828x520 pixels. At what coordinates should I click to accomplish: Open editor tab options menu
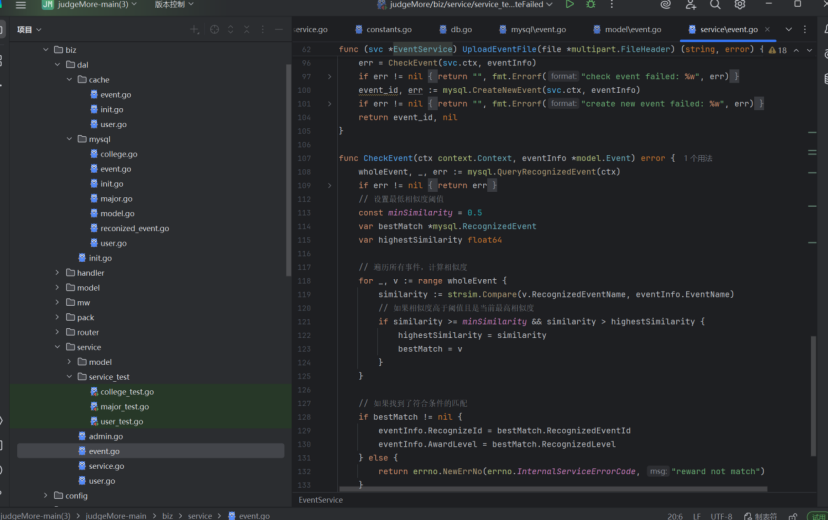pos(805,30)
